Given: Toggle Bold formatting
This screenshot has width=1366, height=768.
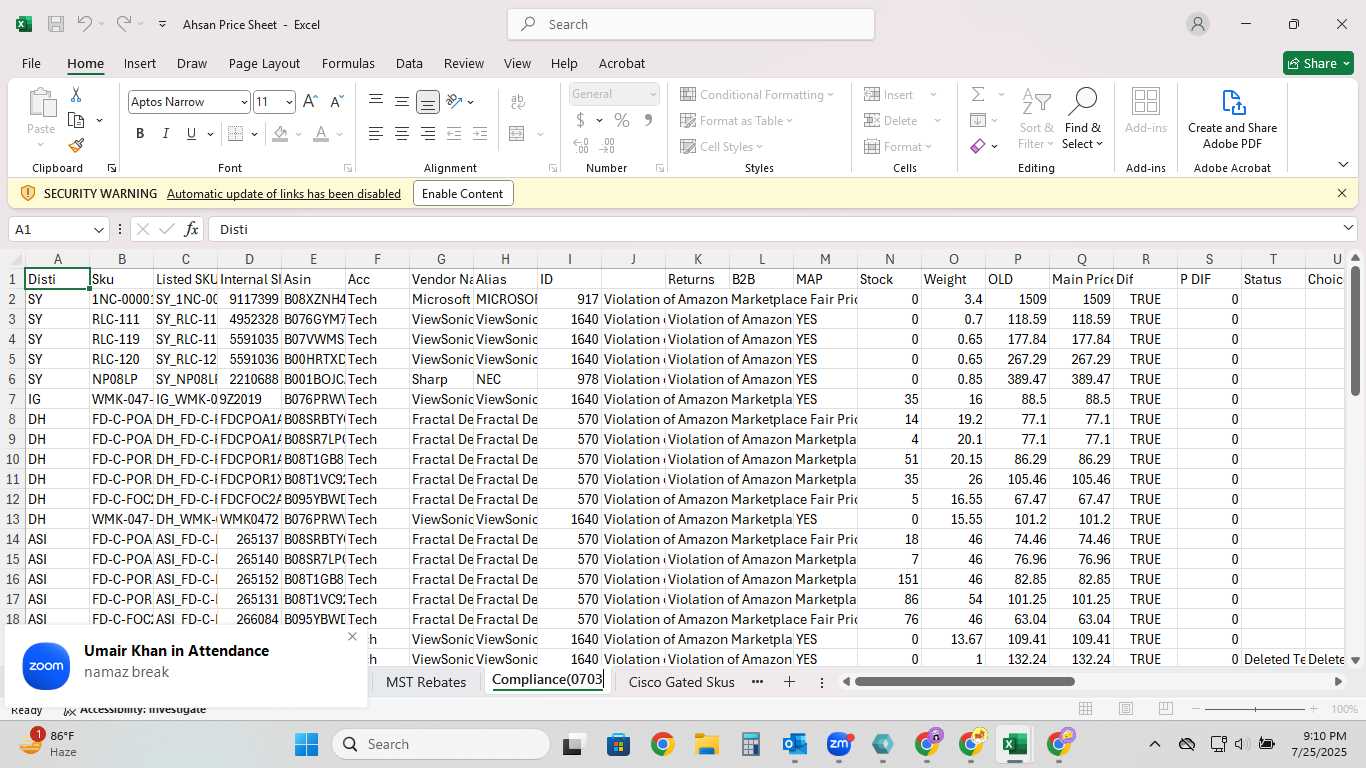Looking at the screenshot, I should click(140, 134).
